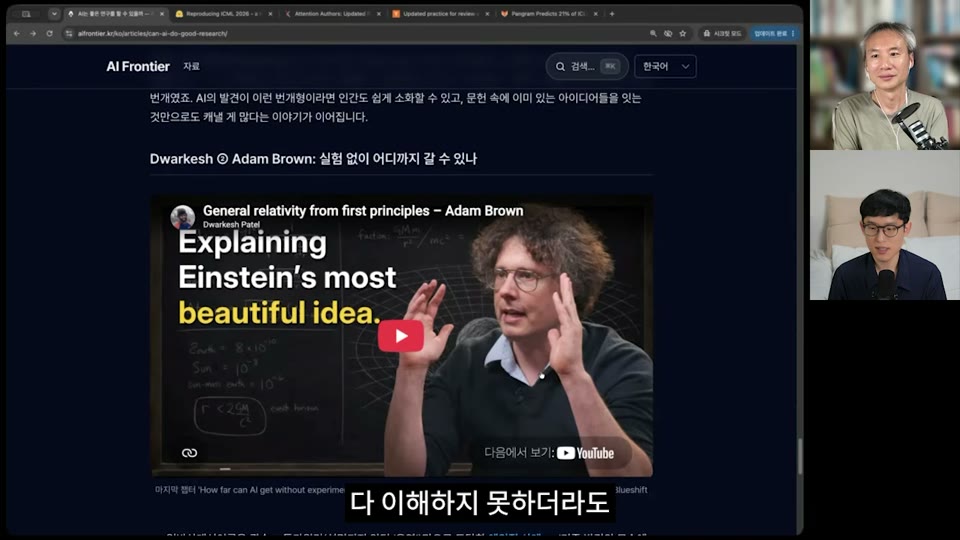Bookmark this page with the star icon
The width and height of the screenshot is (960, 540).
(683, 34)
